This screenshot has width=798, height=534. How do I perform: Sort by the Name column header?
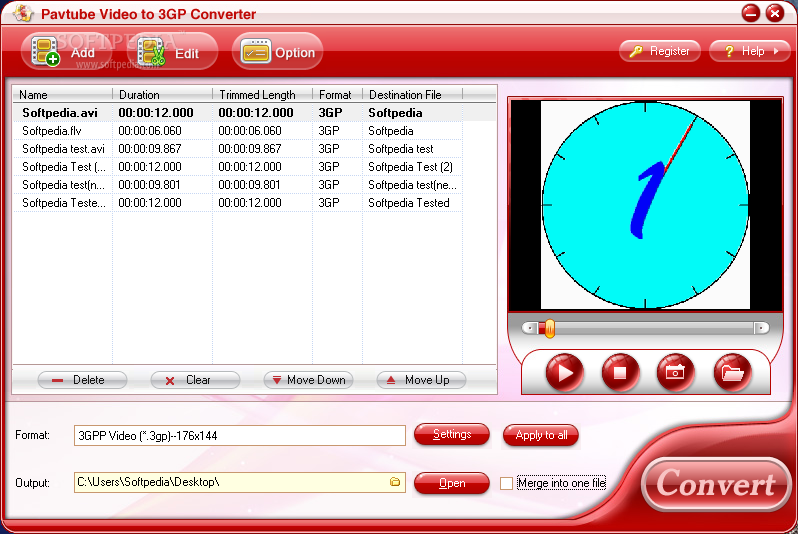click(x=62, y=95)
